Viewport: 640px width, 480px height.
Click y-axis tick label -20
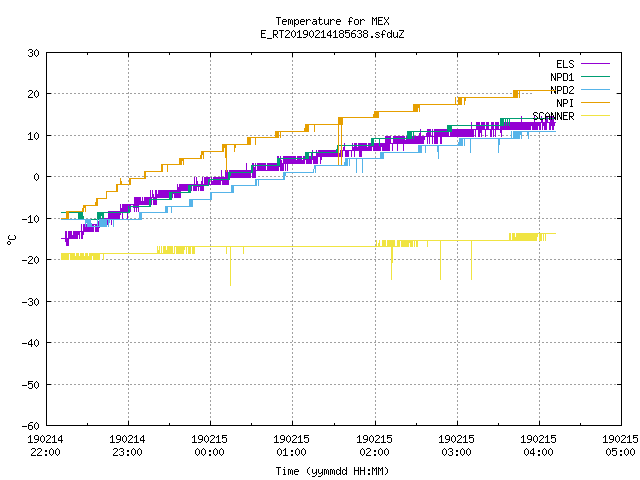(x=31, y=260)
